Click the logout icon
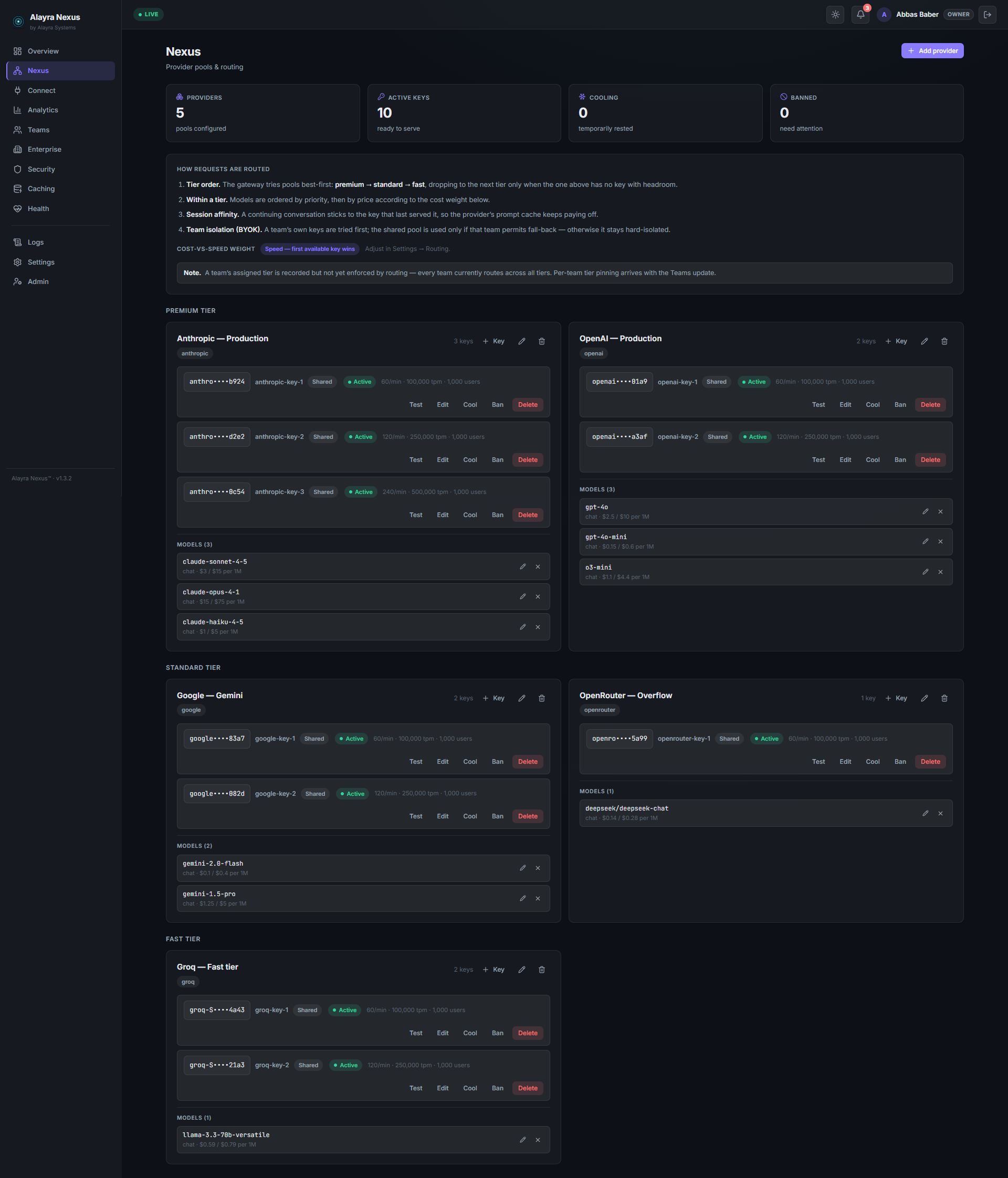 [988, 15]
